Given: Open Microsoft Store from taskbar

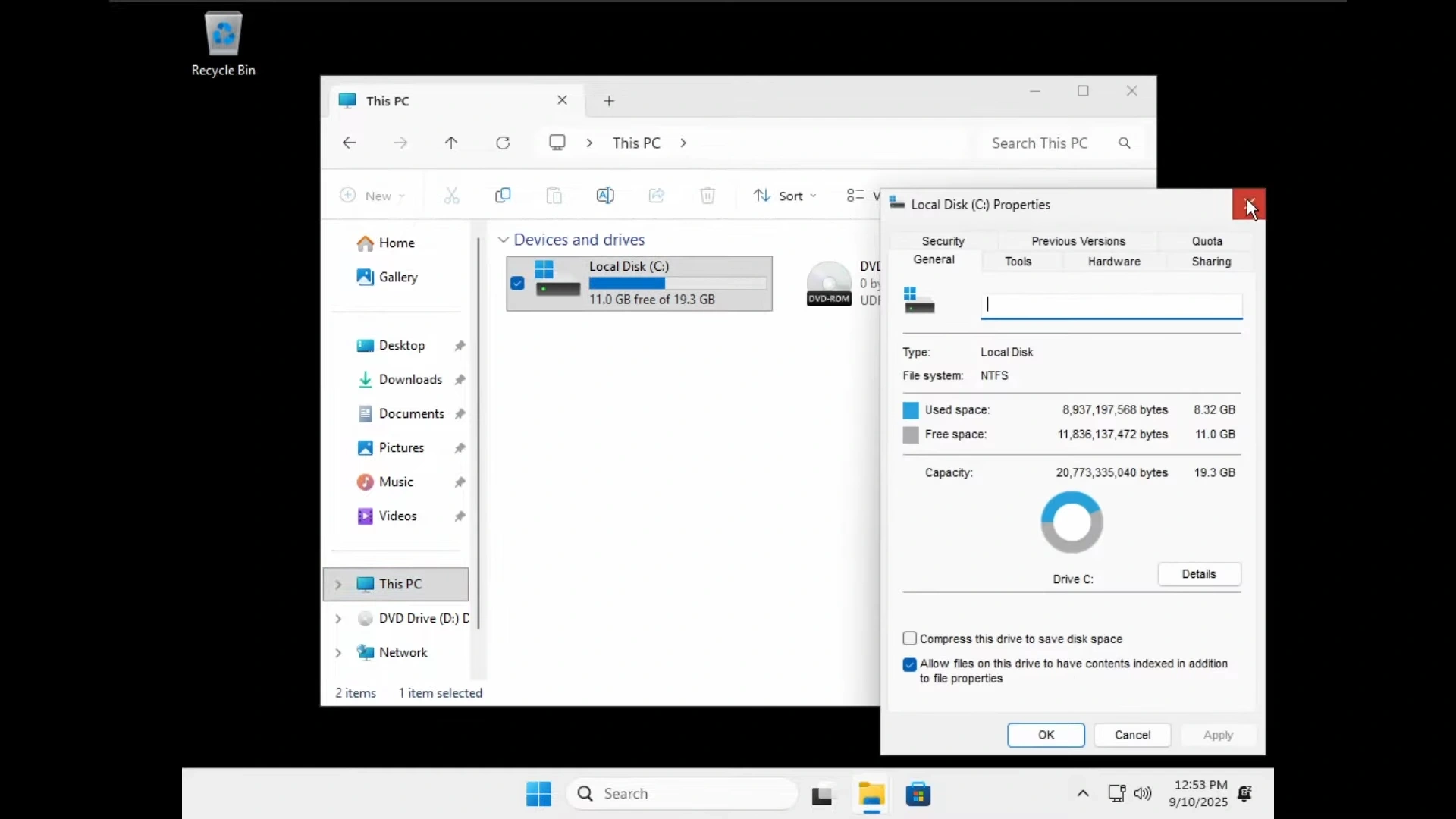Looking at the screenshot, I should coord(918,794).
